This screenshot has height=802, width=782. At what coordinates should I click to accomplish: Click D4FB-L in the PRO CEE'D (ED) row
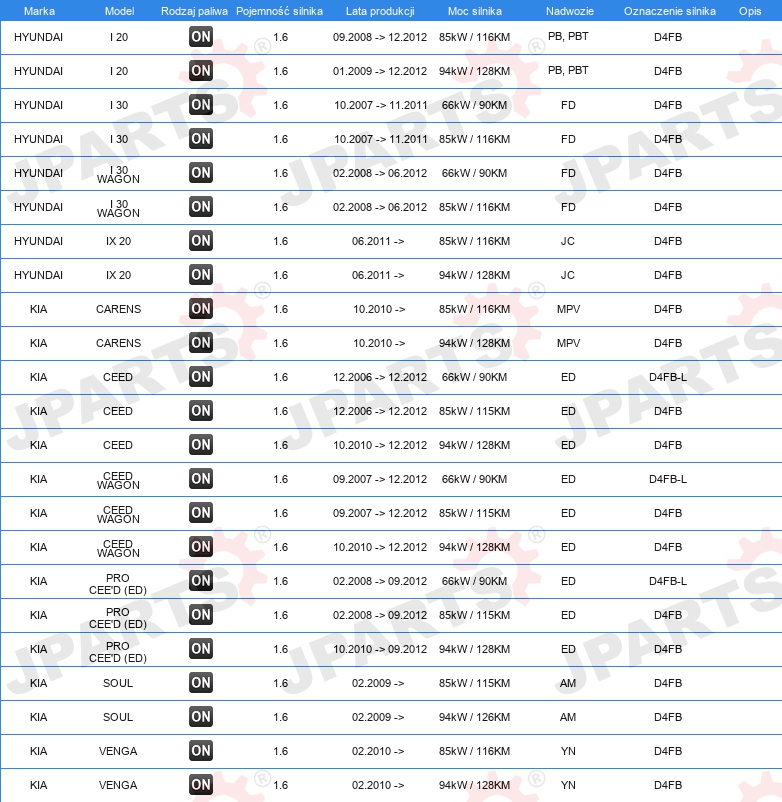click(668, 581)
